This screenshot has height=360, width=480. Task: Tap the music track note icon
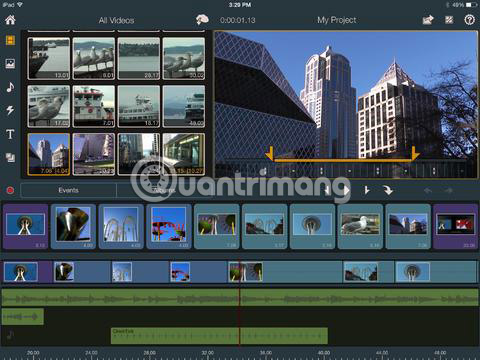tap(10, 335)
